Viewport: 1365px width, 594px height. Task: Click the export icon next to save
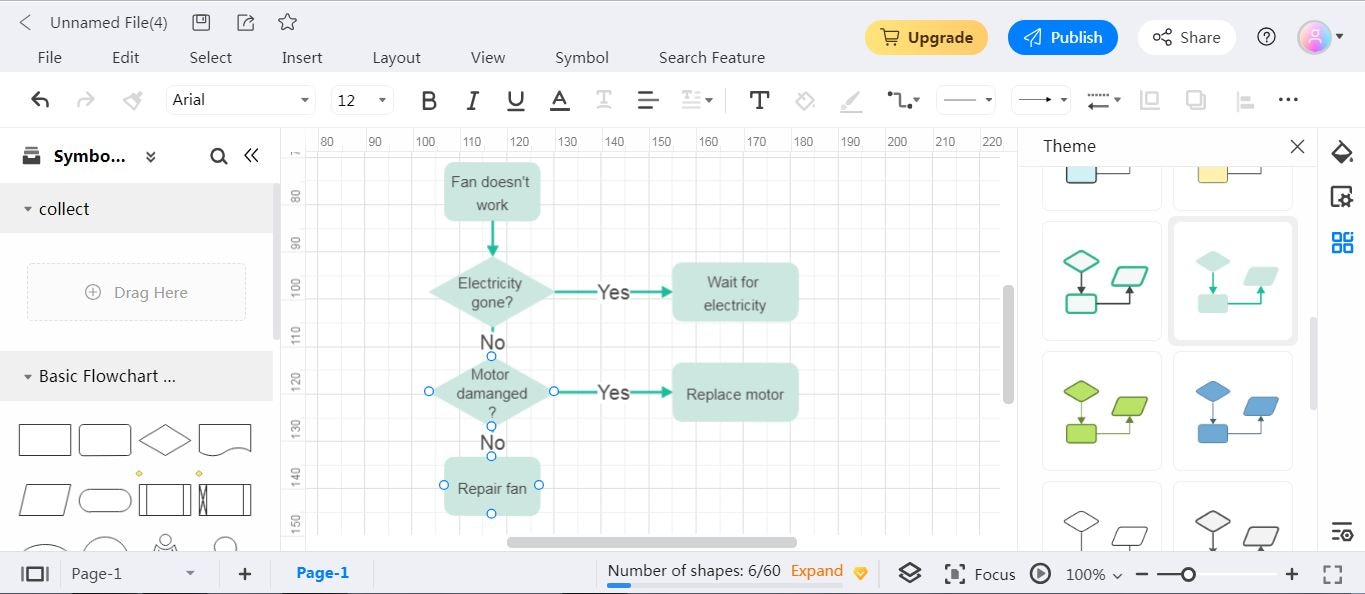coord(245,22)
